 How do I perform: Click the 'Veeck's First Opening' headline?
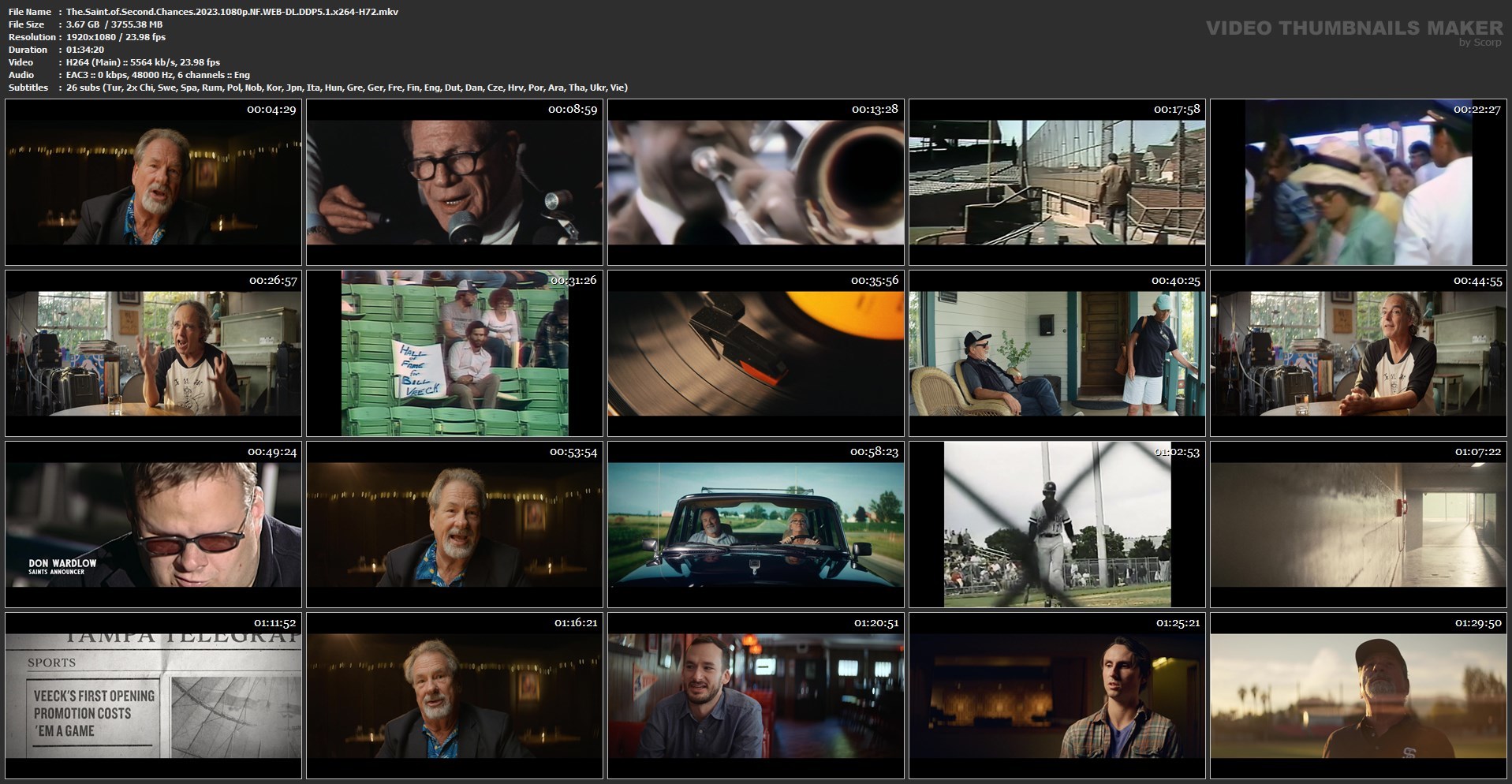point(94,713)
